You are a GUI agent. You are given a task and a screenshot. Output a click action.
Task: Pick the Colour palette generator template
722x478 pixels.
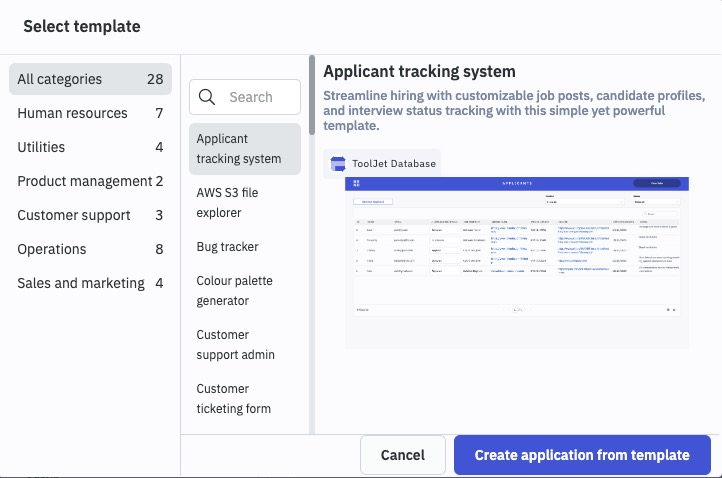[x=244, y=291]
